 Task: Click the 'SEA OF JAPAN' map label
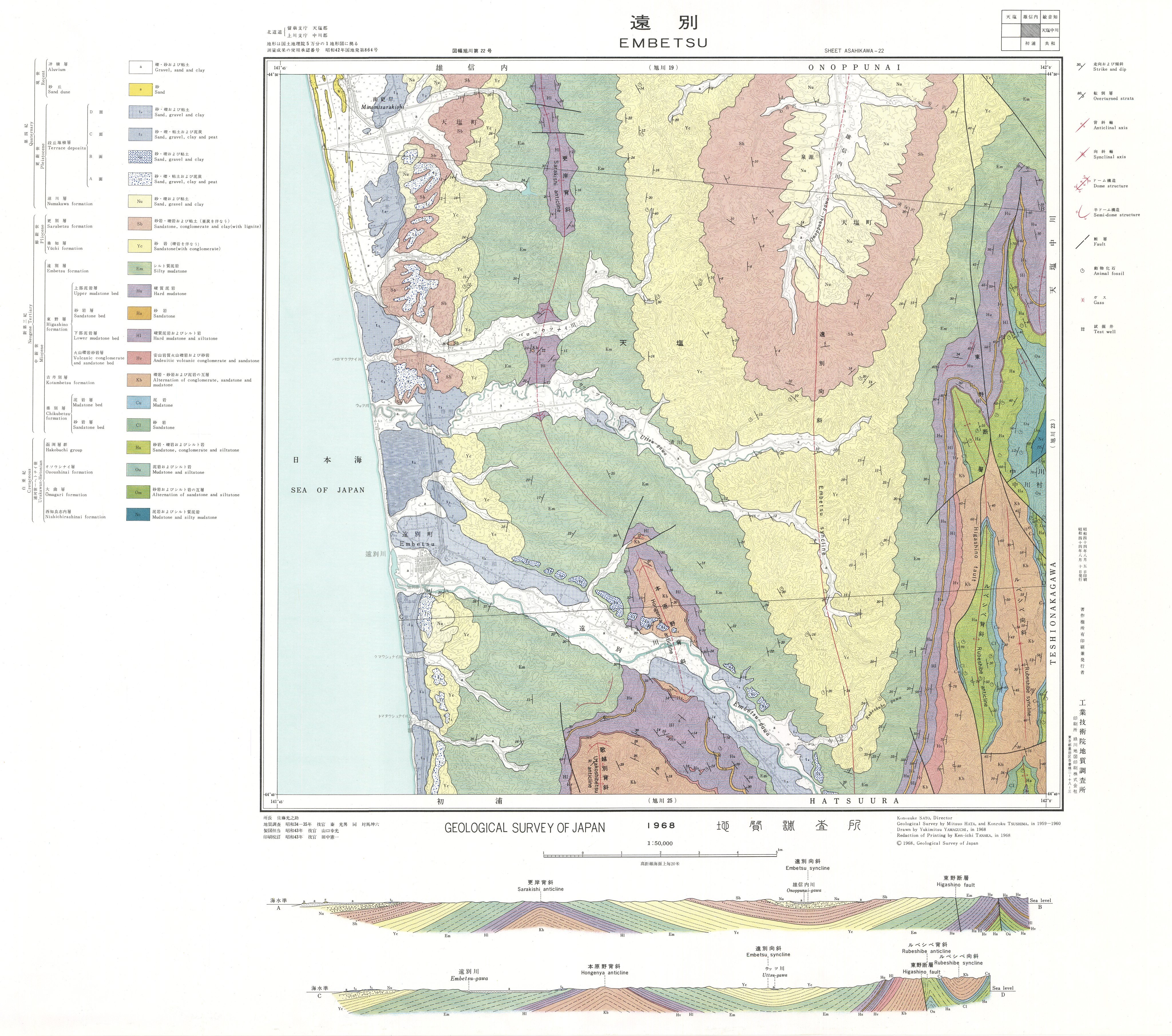coord(327,490)
